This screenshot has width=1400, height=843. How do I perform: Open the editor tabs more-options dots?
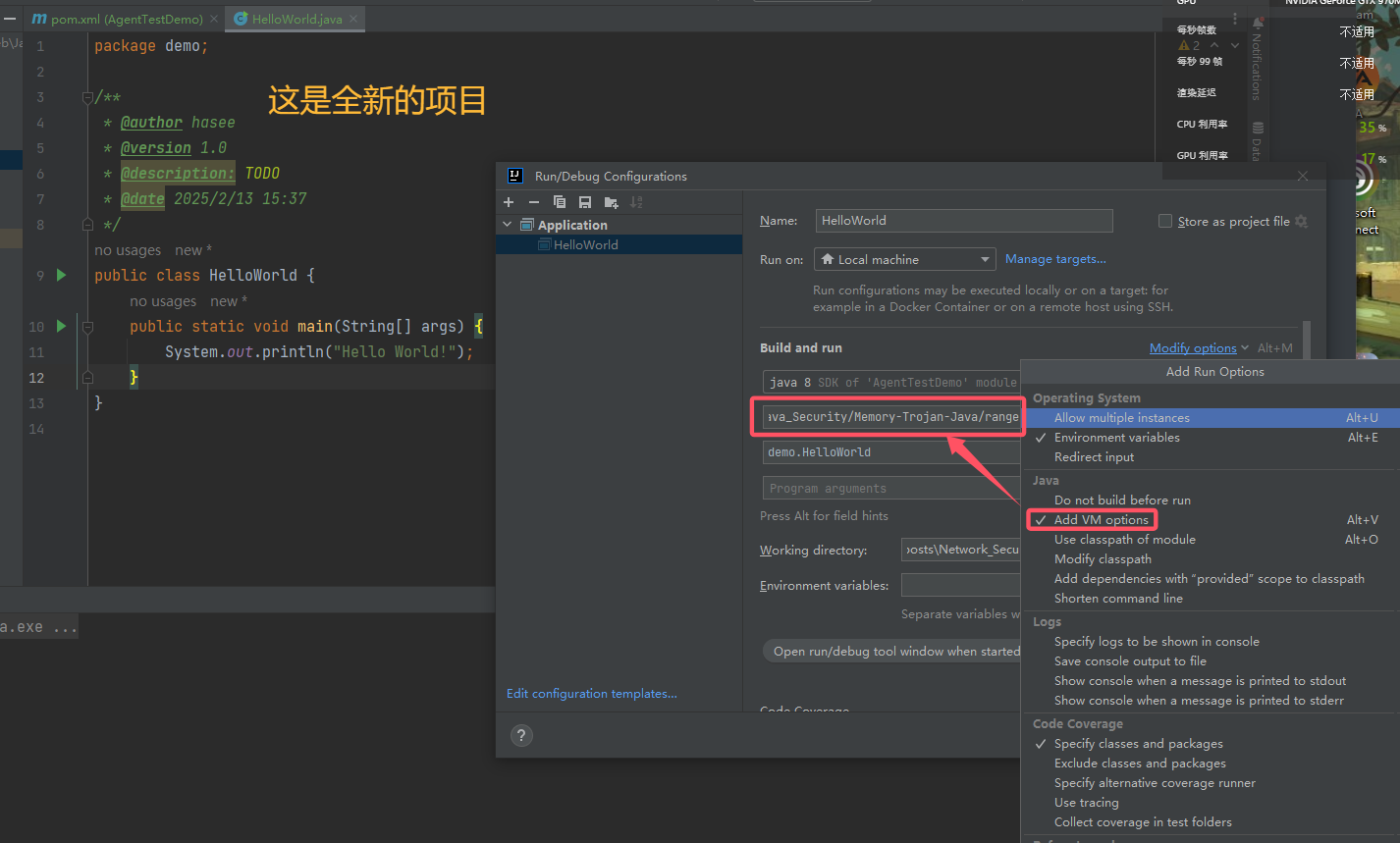click(1235, 19)
